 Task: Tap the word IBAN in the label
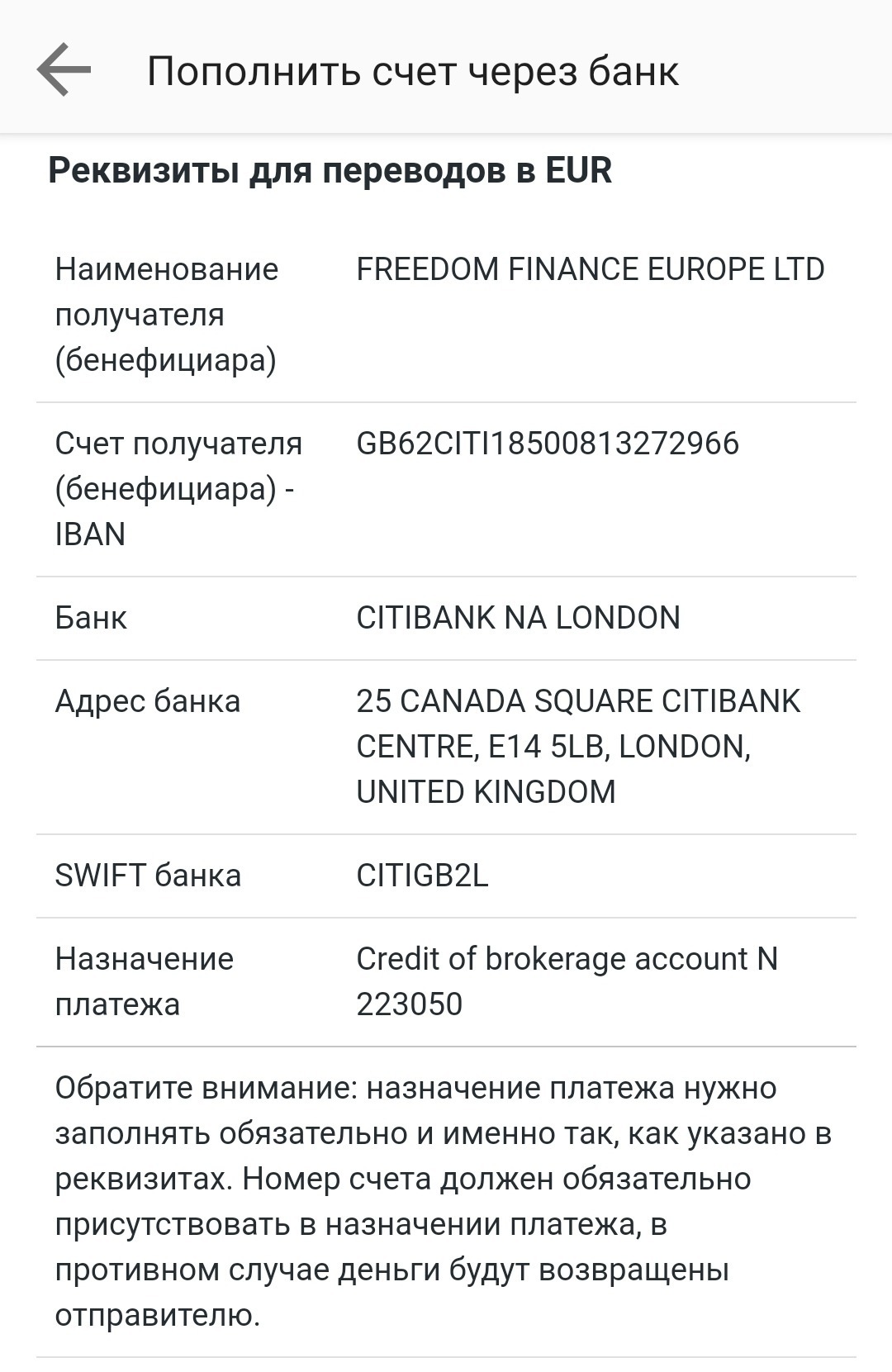coord(90,534)
